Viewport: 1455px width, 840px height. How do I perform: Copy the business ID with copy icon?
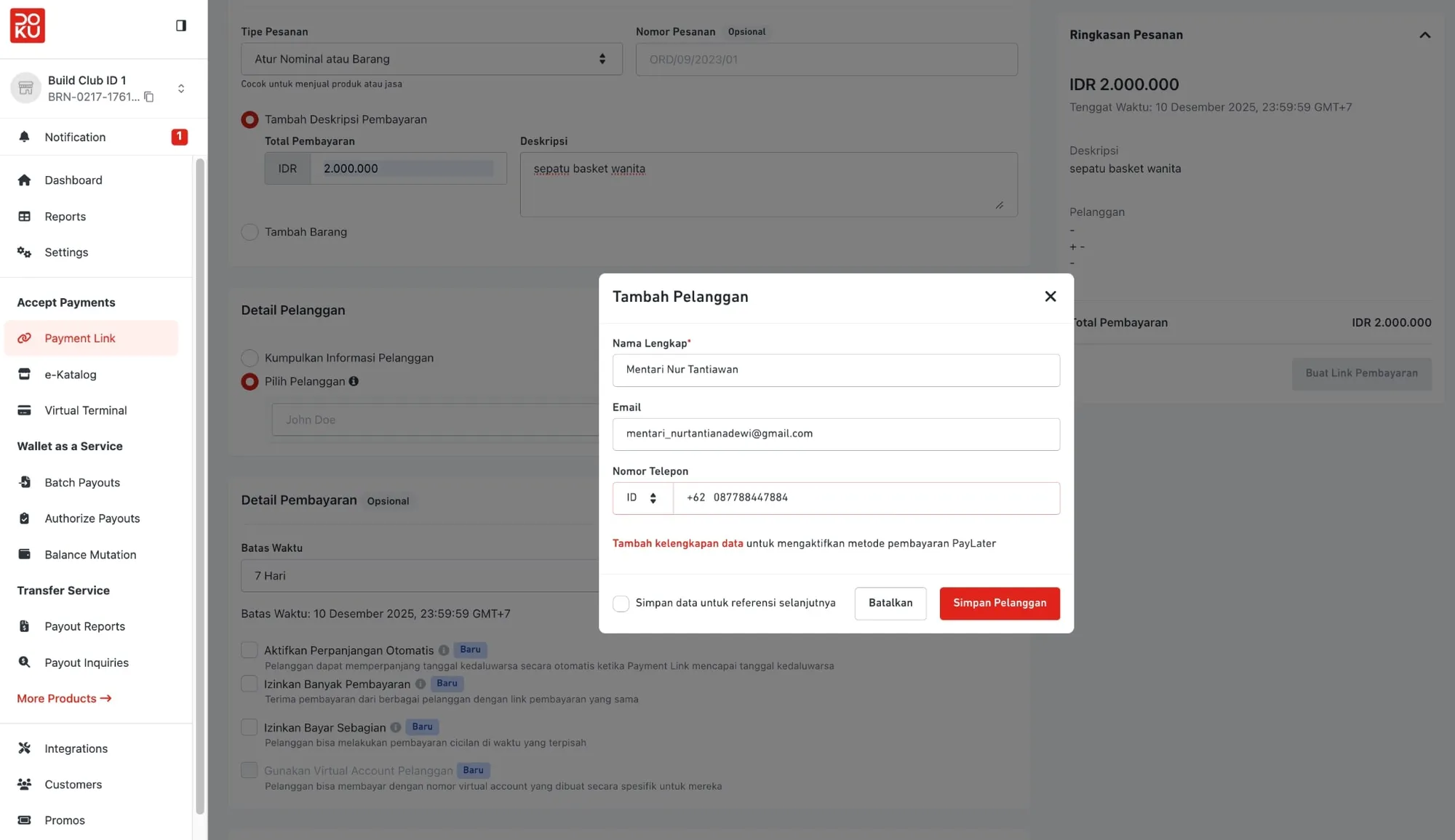149,97
